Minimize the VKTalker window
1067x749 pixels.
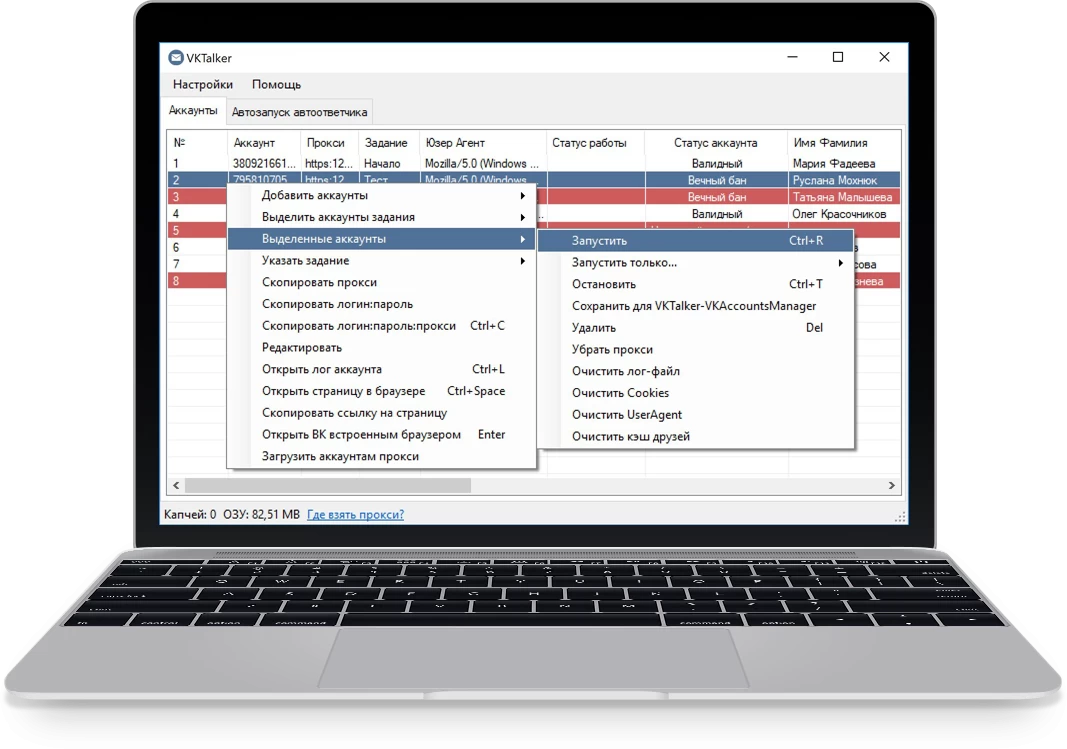792,57
